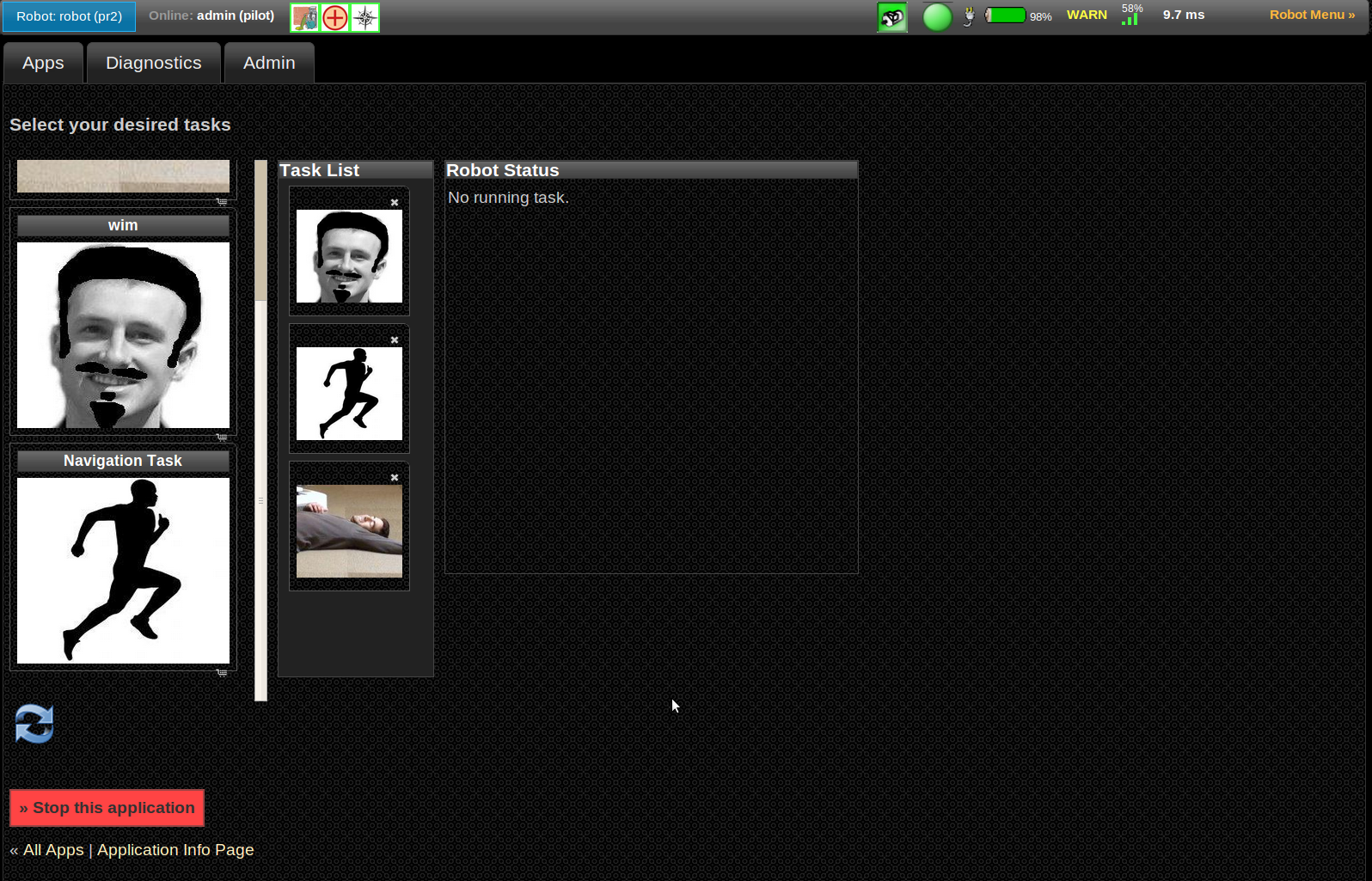The image size is (1372, 881).
Task: Add wim task using its cart icon
Action: click(222, 437)
